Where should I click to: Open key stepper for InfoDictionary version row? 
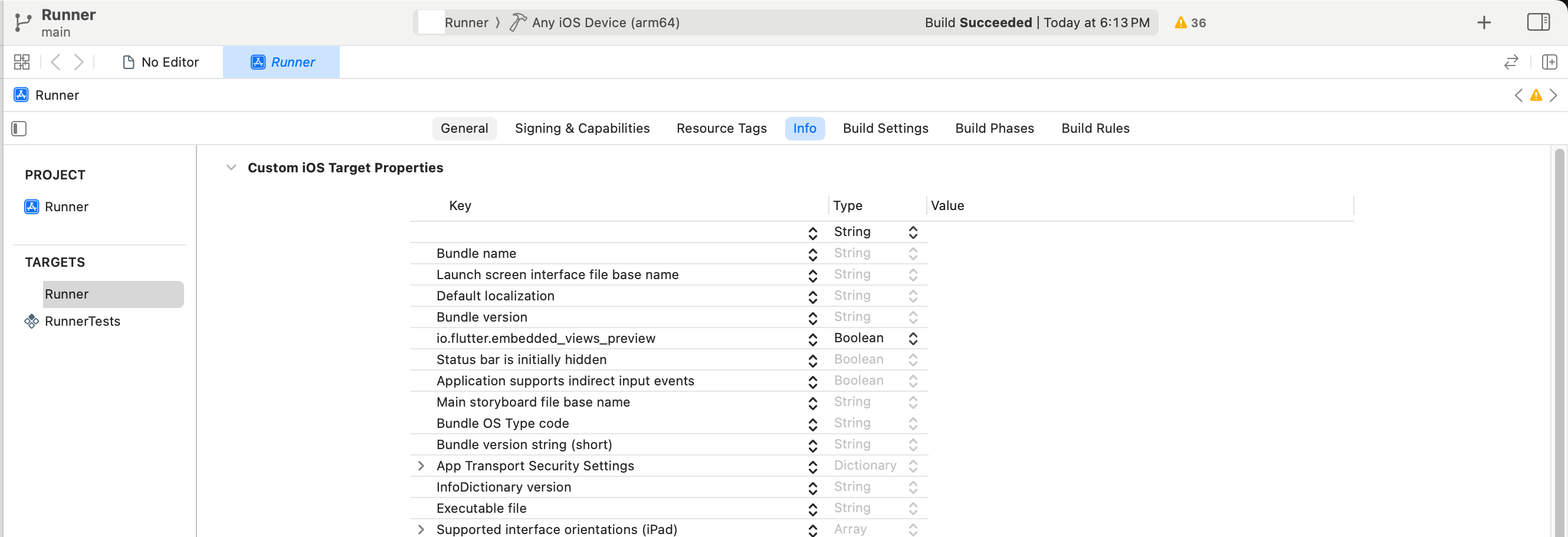coord(812,487)
